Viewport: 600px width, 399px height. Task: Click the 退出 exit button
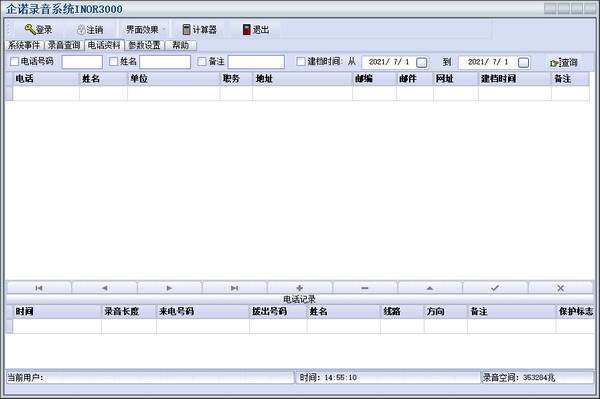pyautogui.click(x=256, y=29)
